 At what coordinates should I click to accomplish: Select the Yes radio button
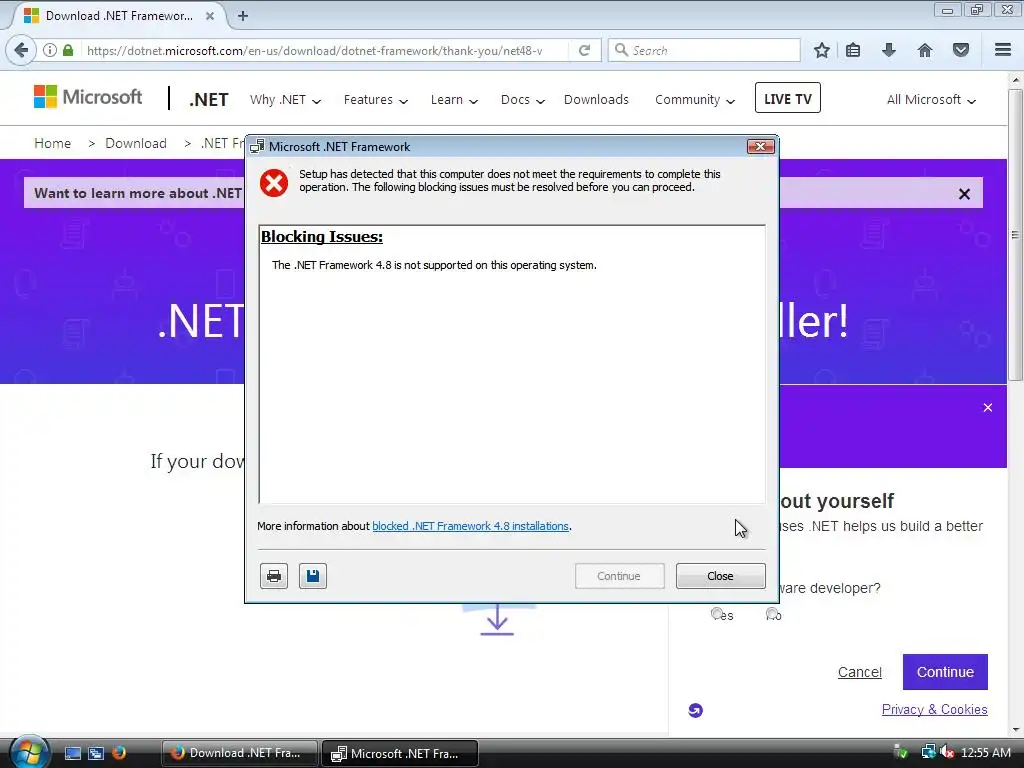[717, 613]
